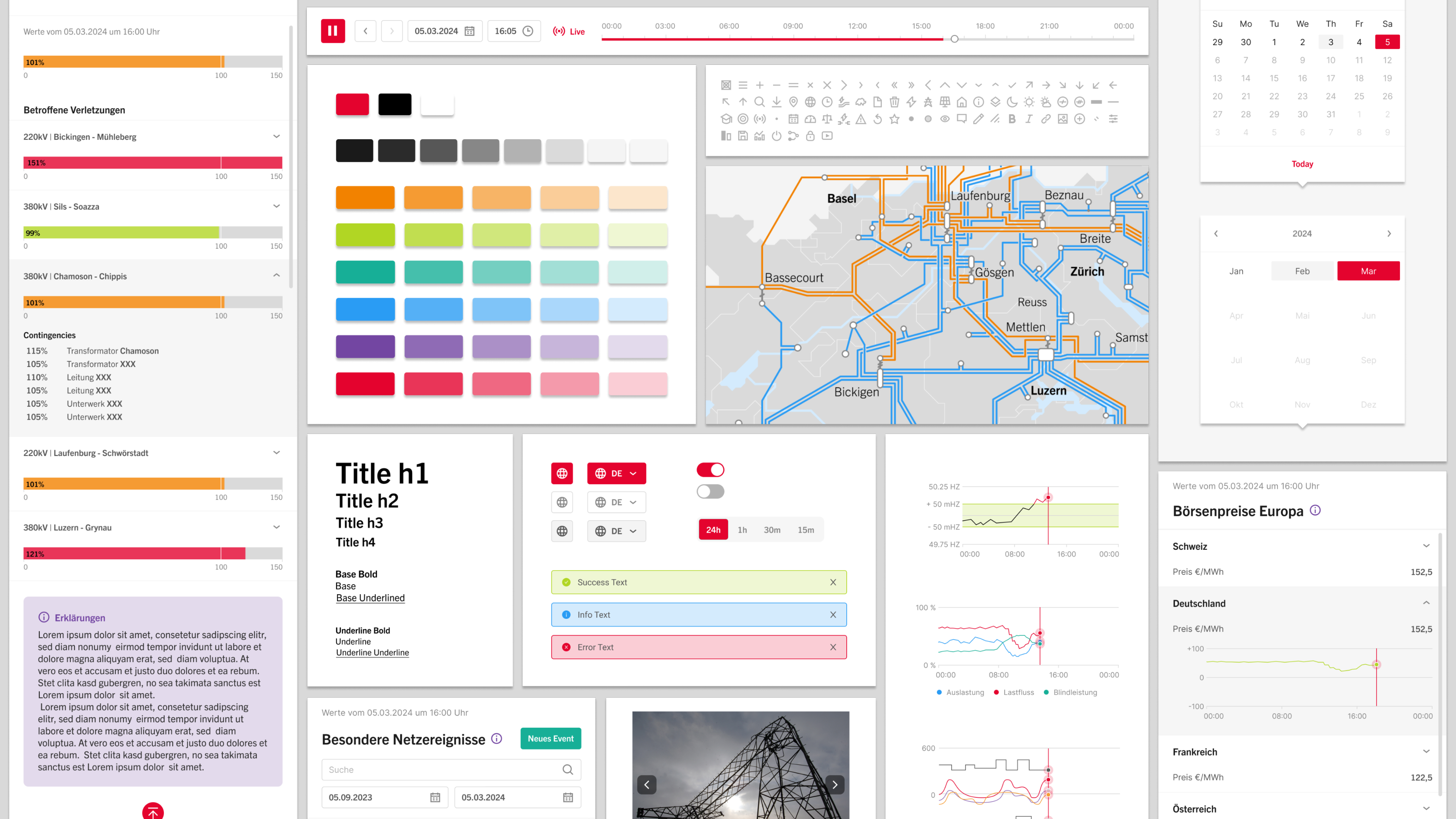Click the clock icon beside 16:05

528,31
